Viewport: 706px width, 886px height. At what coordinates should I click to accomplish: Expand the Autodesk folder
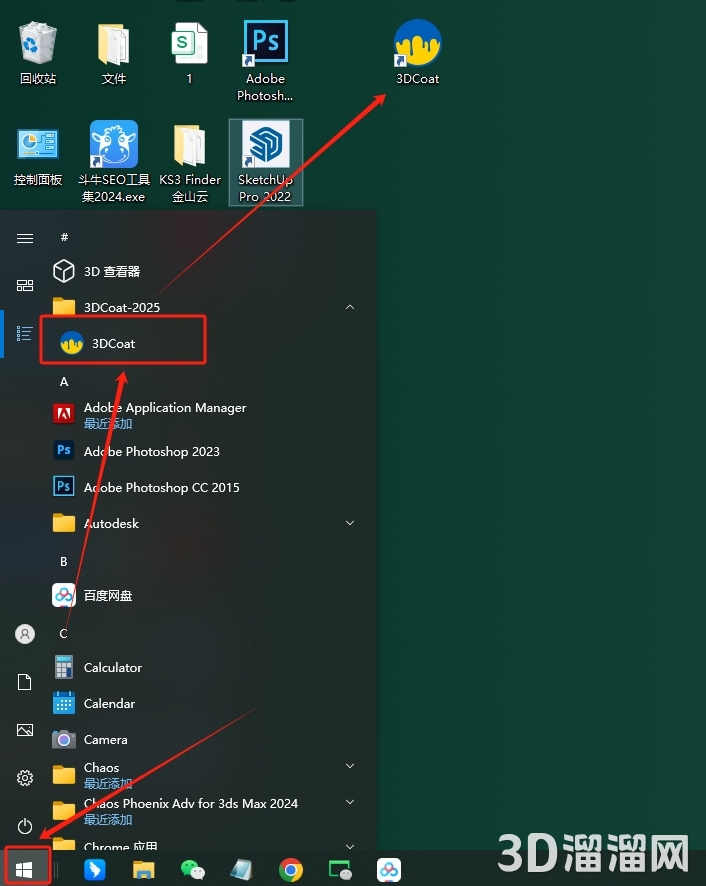[x=350, y=523]
